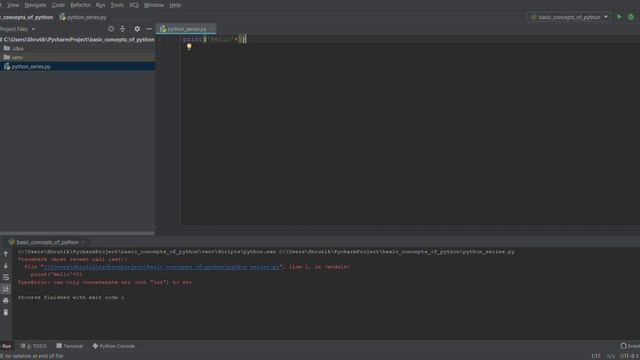The image size is (640, 360).
Task: Start debugging with the green bug icon
Action: tap(631, 17)
